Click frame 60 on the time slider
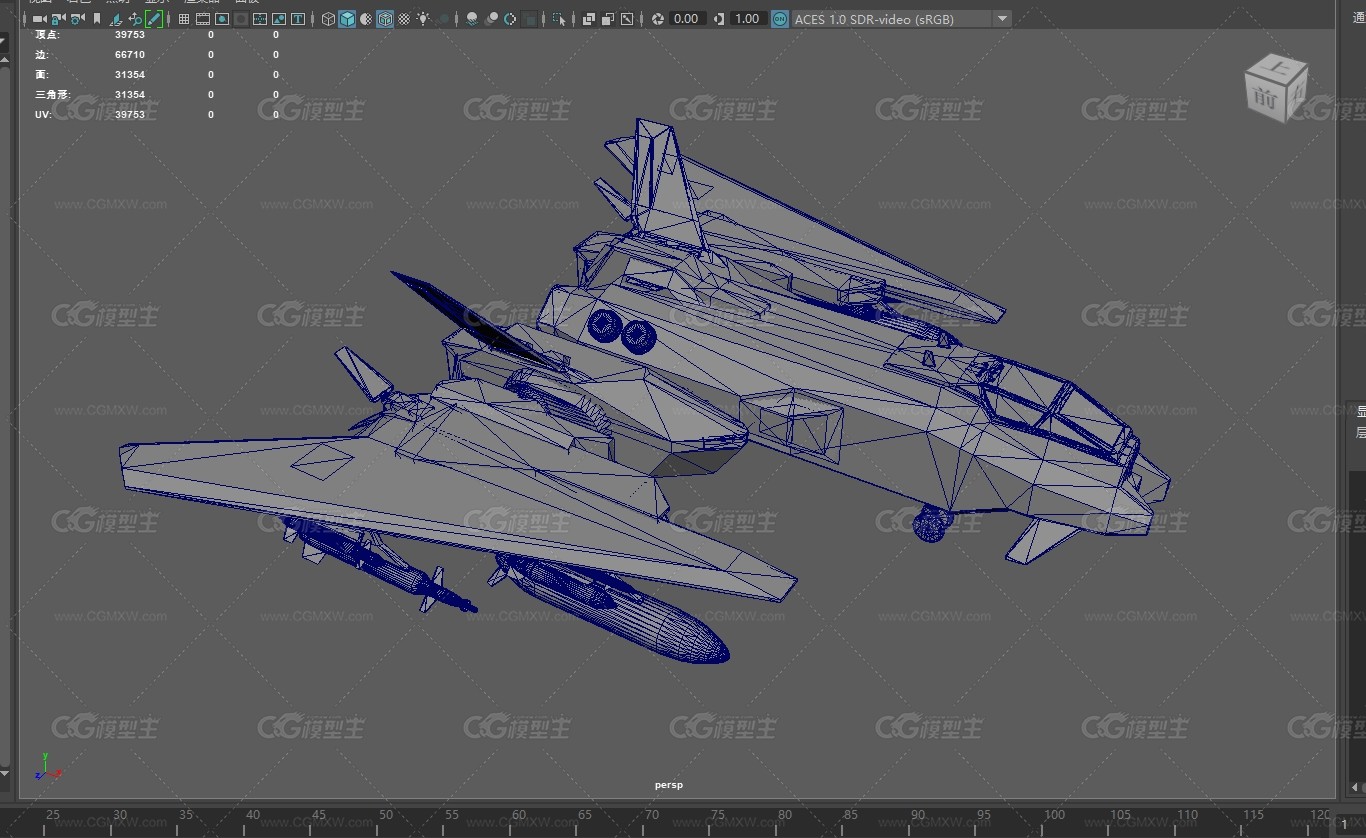The height and width of the screenshot is (838, 1366). [518, 815]
